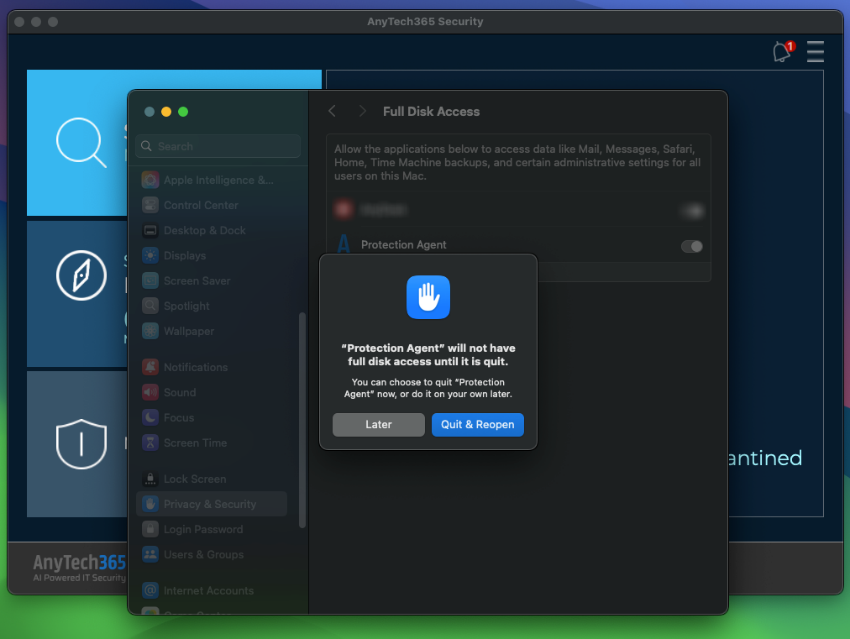This screenshot has height=639, width=850.
Task: Click the Full Disk Access title
Action: tap(432, 112)
